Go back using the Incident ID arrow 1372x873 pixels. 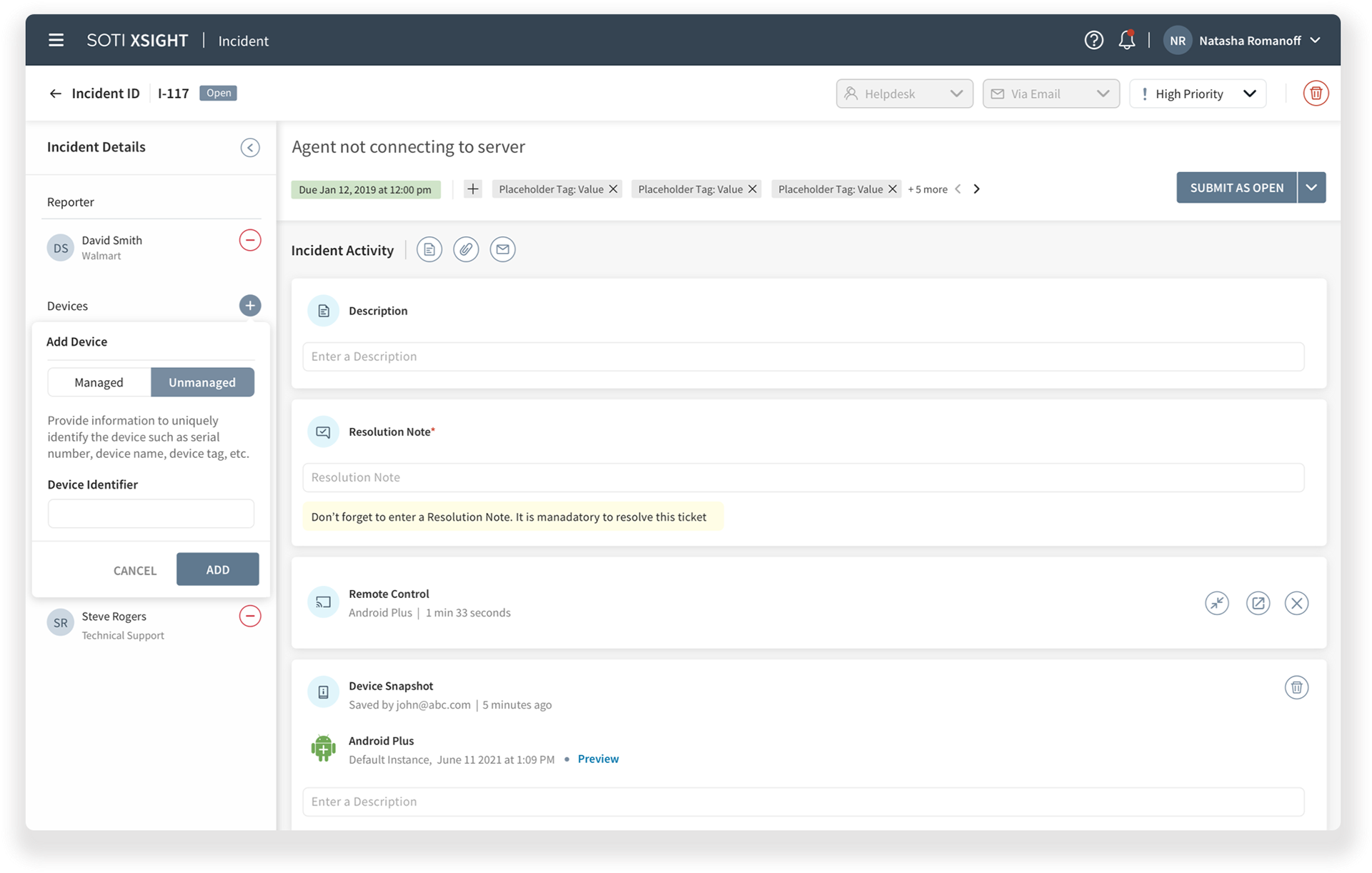point(55,94)
